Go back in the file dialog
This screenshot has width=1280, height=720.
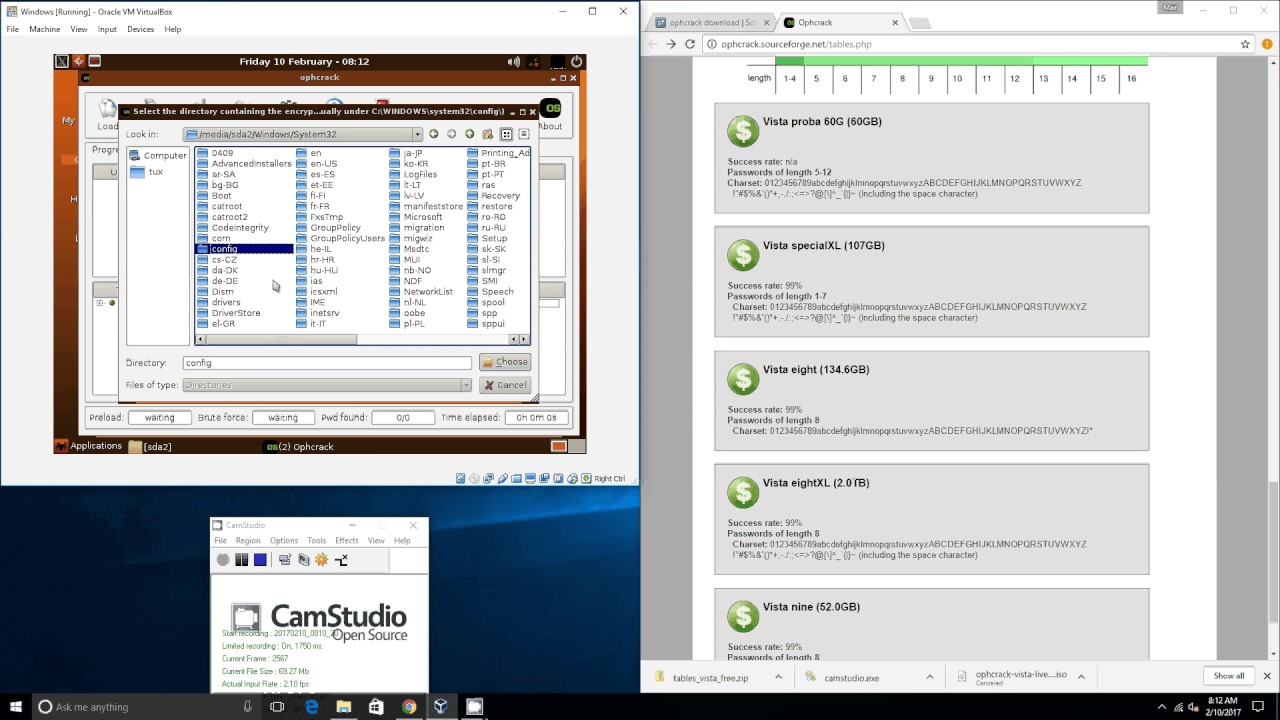pyautogui.click(x=433, y=134)
